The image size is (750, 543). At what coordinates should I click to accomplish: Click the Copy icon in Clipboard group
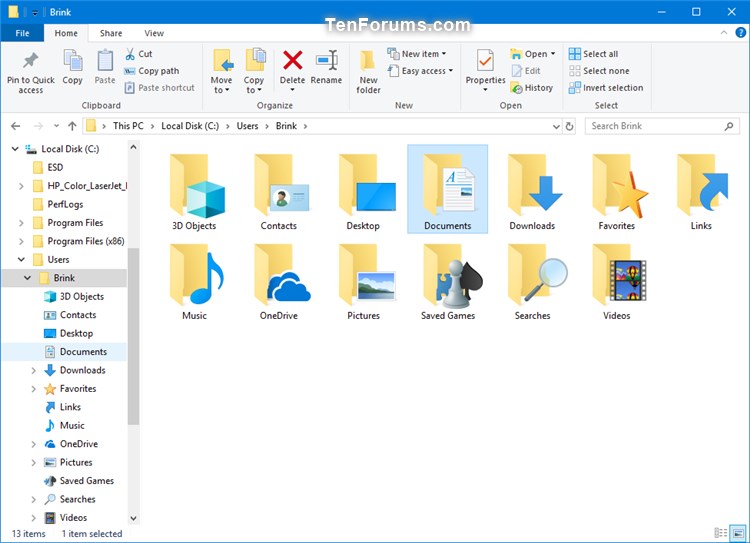click(x=73, y=66)
